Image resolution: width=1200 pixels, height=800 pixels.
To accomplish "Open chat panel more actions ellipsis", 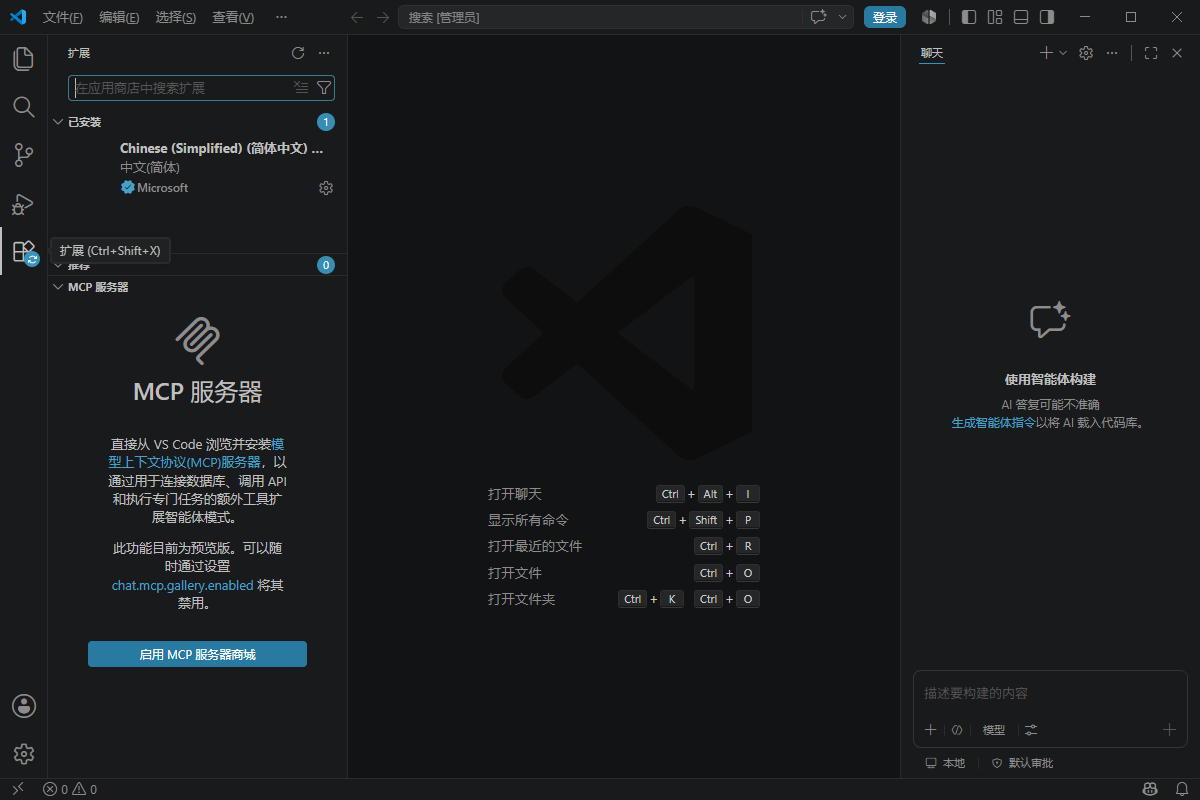I will [1112, 53].
